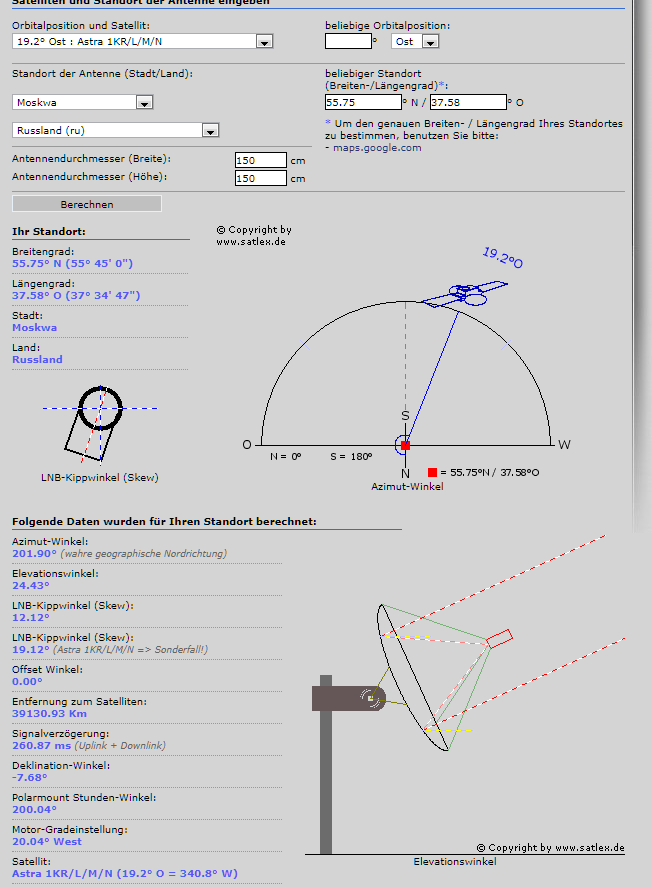652x888 pixels.
Task: Expand the Moskwa city dropdown
Action: click(x=83, y=103)
